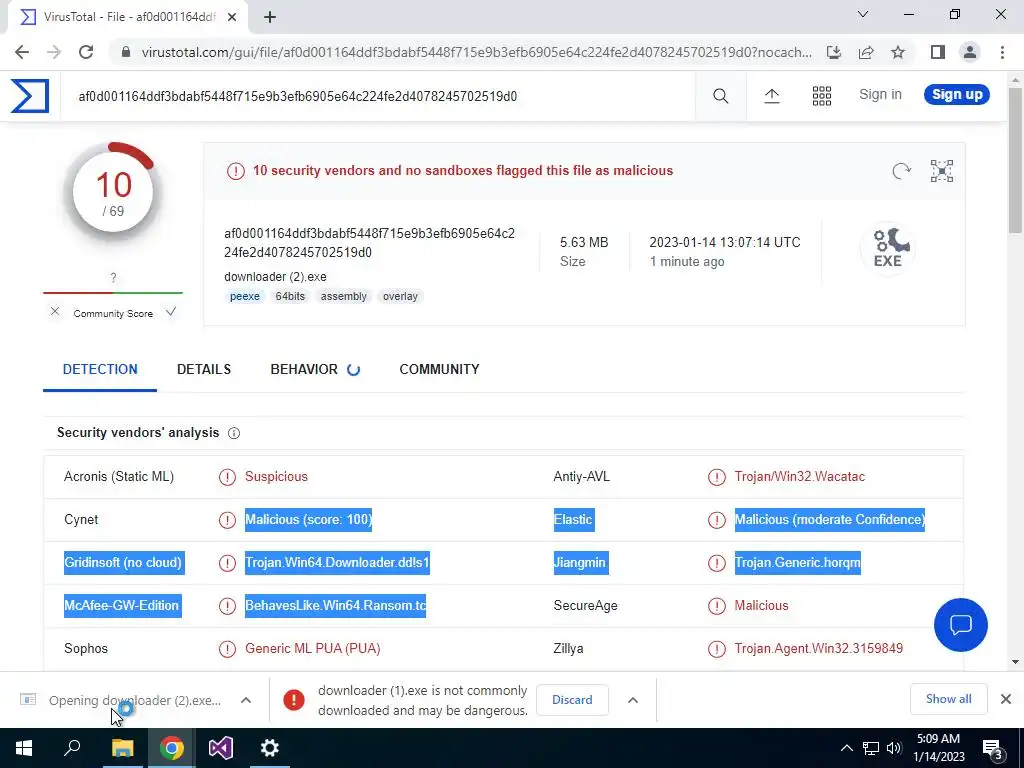
Task: Click the 5.63 MB size value
Action: (x=584, y=242)
